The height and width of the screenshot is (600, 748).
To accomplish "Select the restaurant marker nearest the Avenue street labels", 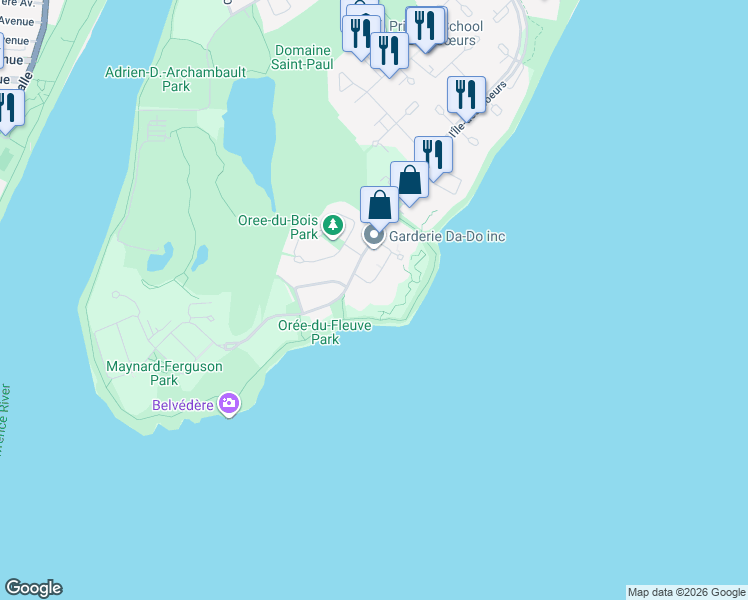I will (10, 110).
